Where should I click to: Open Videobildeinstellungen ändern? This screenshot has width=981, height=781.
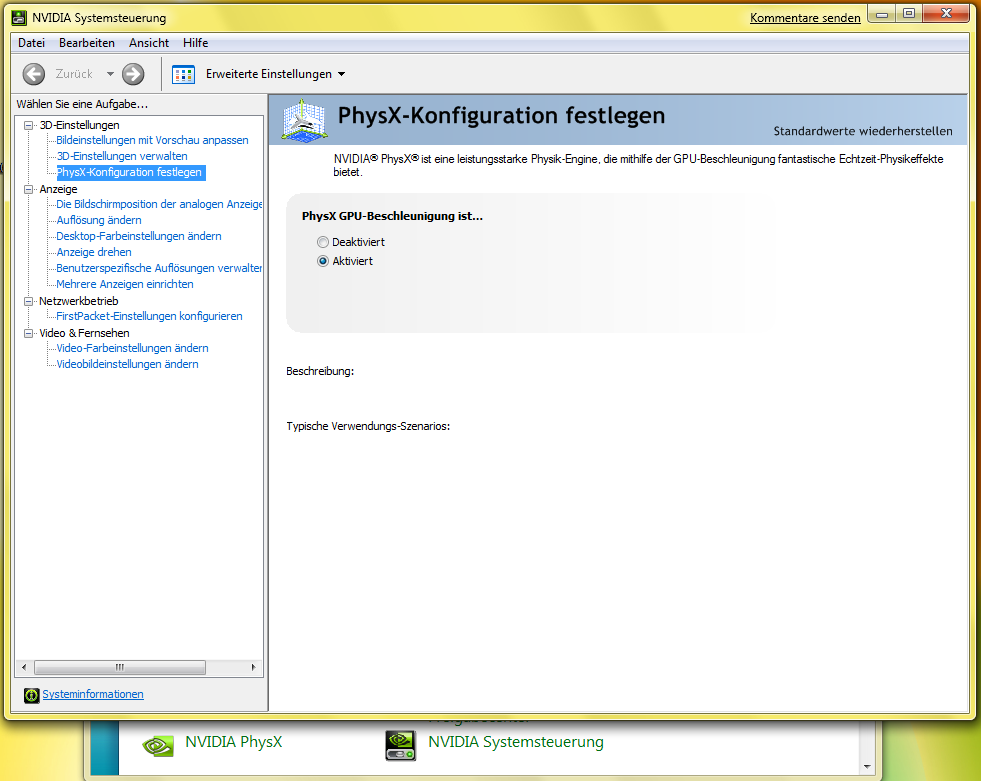tap(128, 364)
